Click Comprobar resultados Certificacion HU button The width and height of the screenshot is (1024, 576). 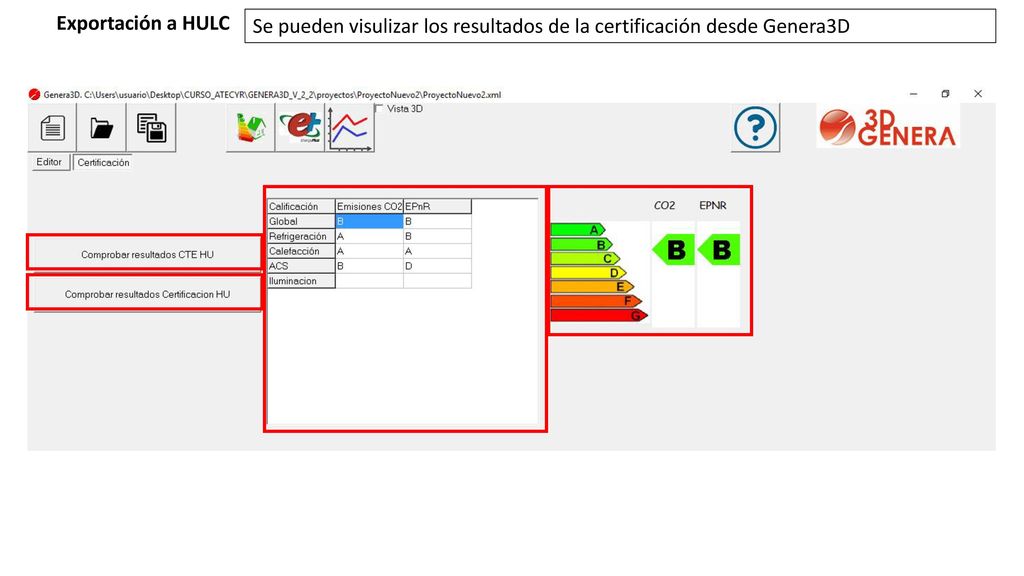[147, 294]
